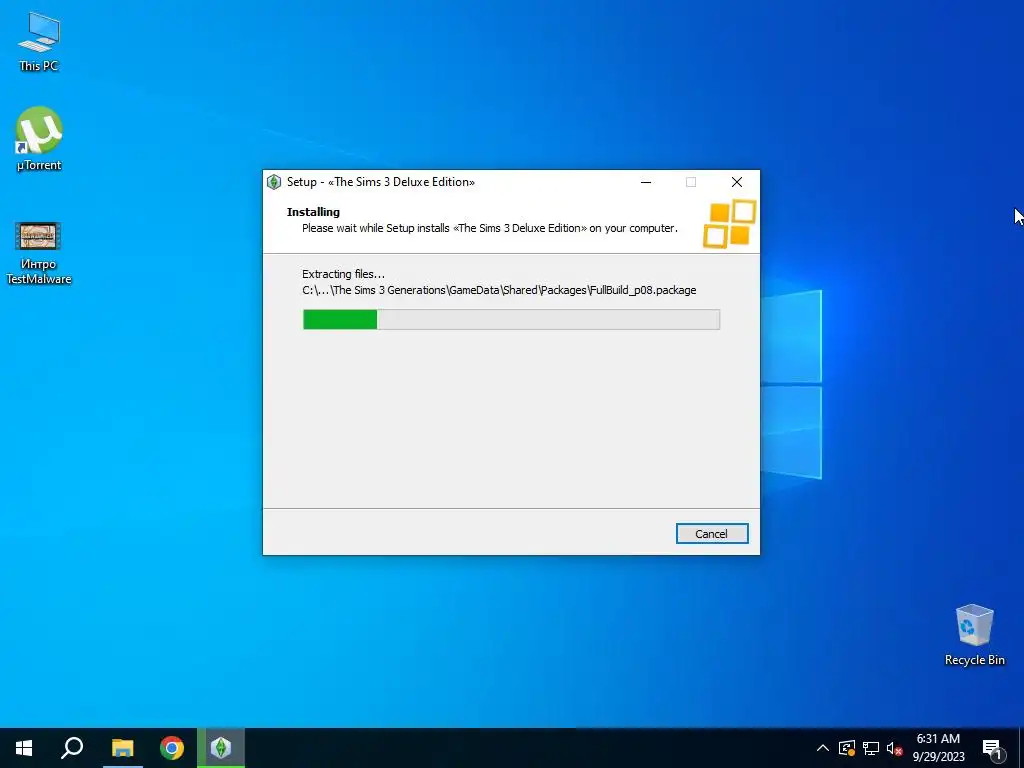The width and height of the screenshot is (1024, 768).
Task: Click the Setup window title text
Action: (381, 182)
